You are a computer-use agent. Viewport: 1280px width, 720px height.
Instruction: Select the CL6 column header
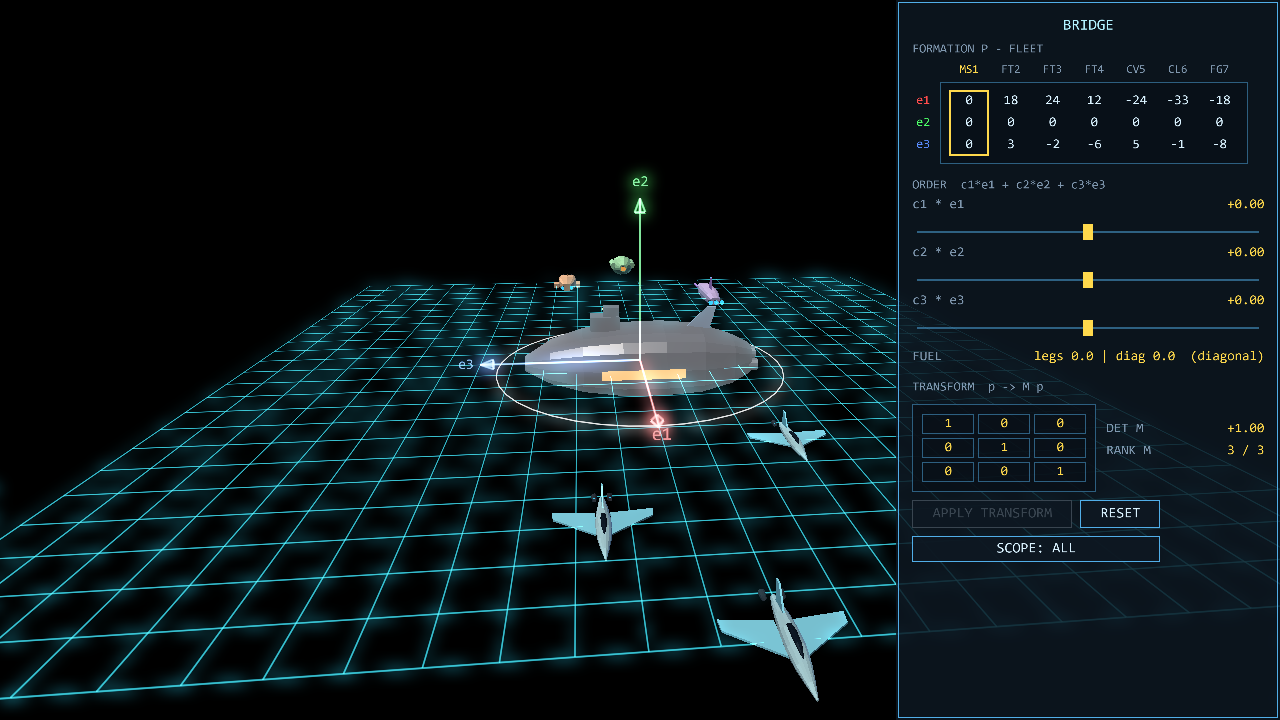click(1178, 69)
